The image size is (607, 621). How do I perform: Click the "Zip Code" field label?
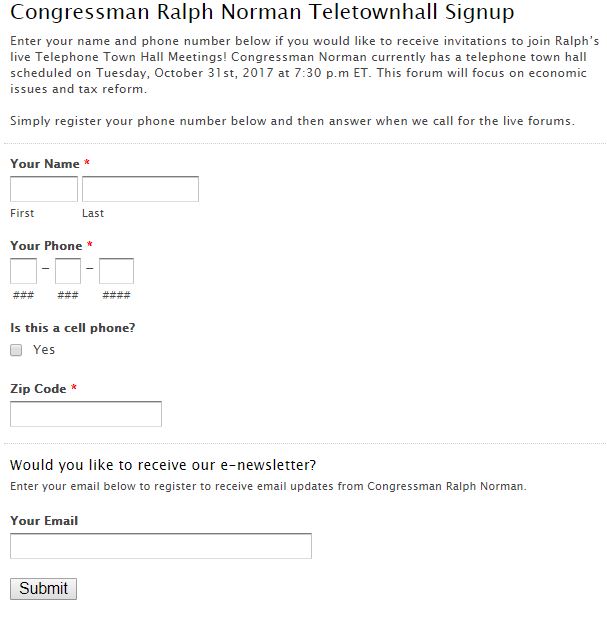point(38,389)
